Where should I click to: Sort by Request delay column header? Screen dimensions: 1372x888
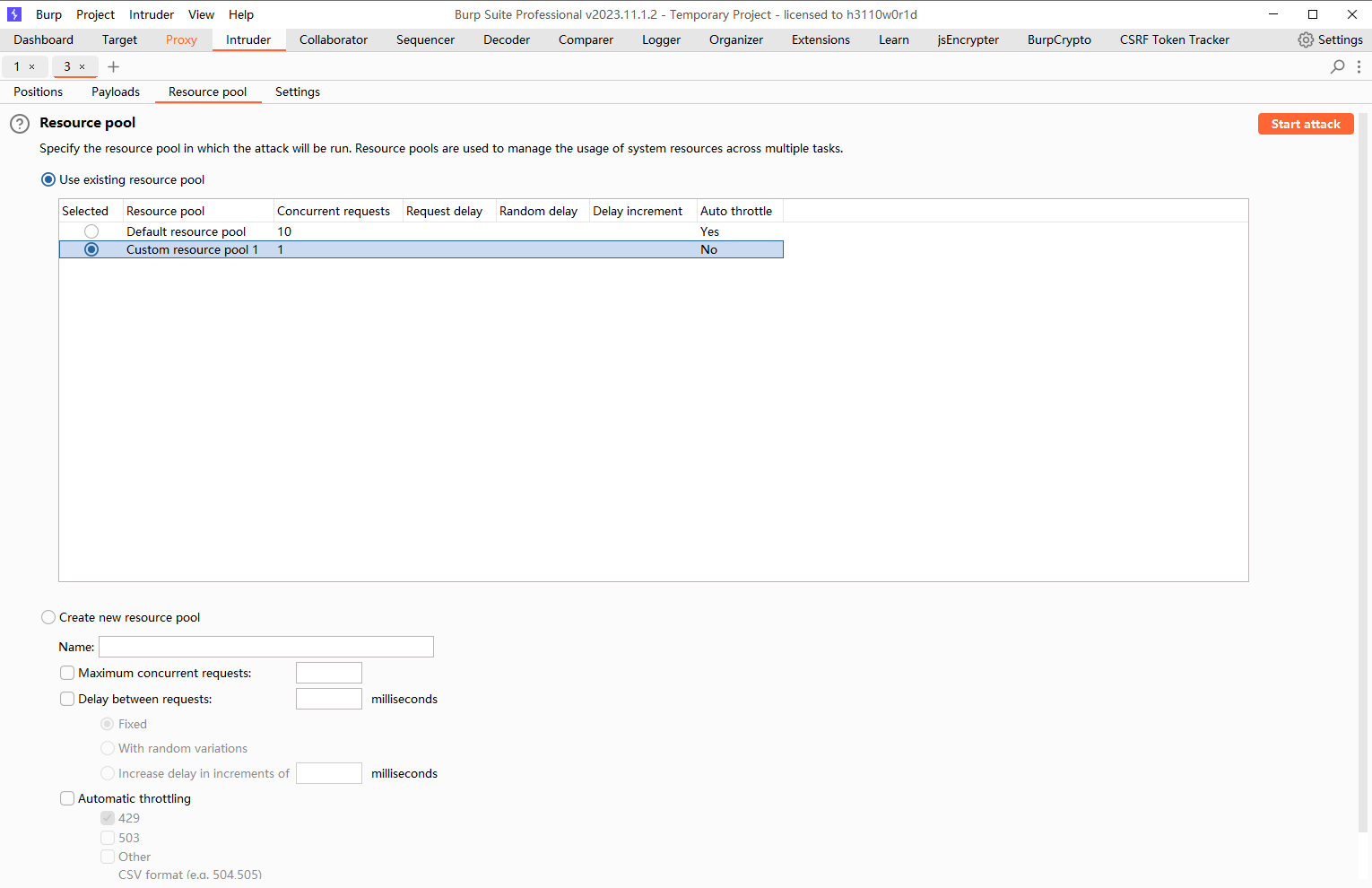449,211
